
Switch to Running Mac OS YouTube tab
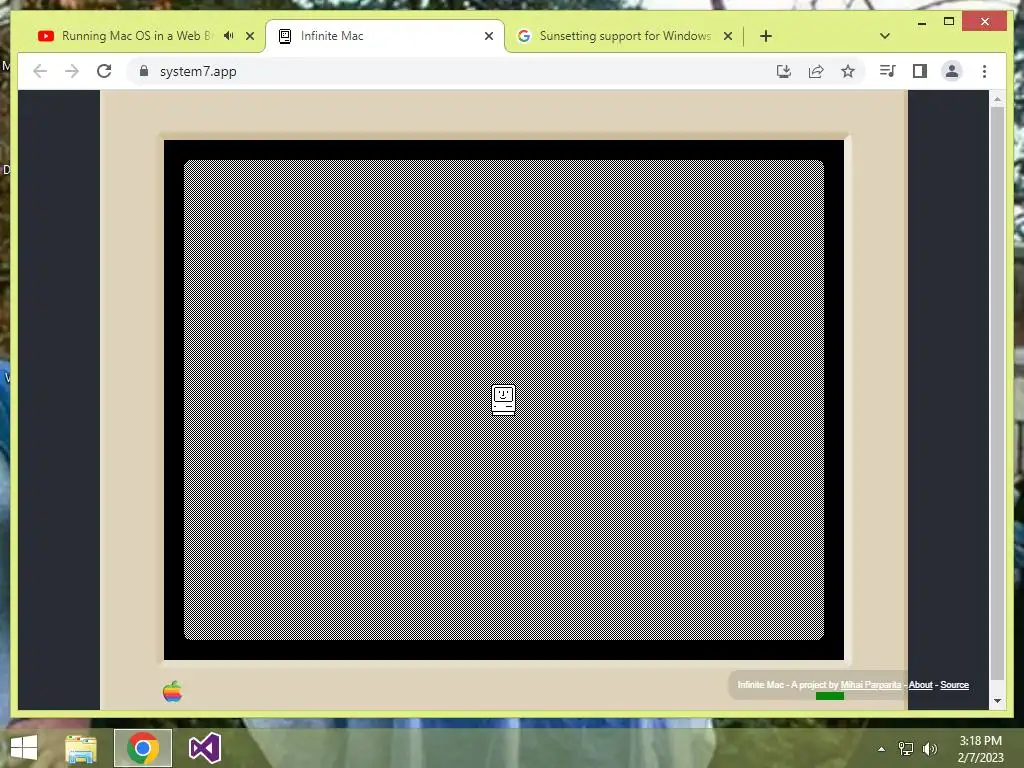click(x=137, y=36)
